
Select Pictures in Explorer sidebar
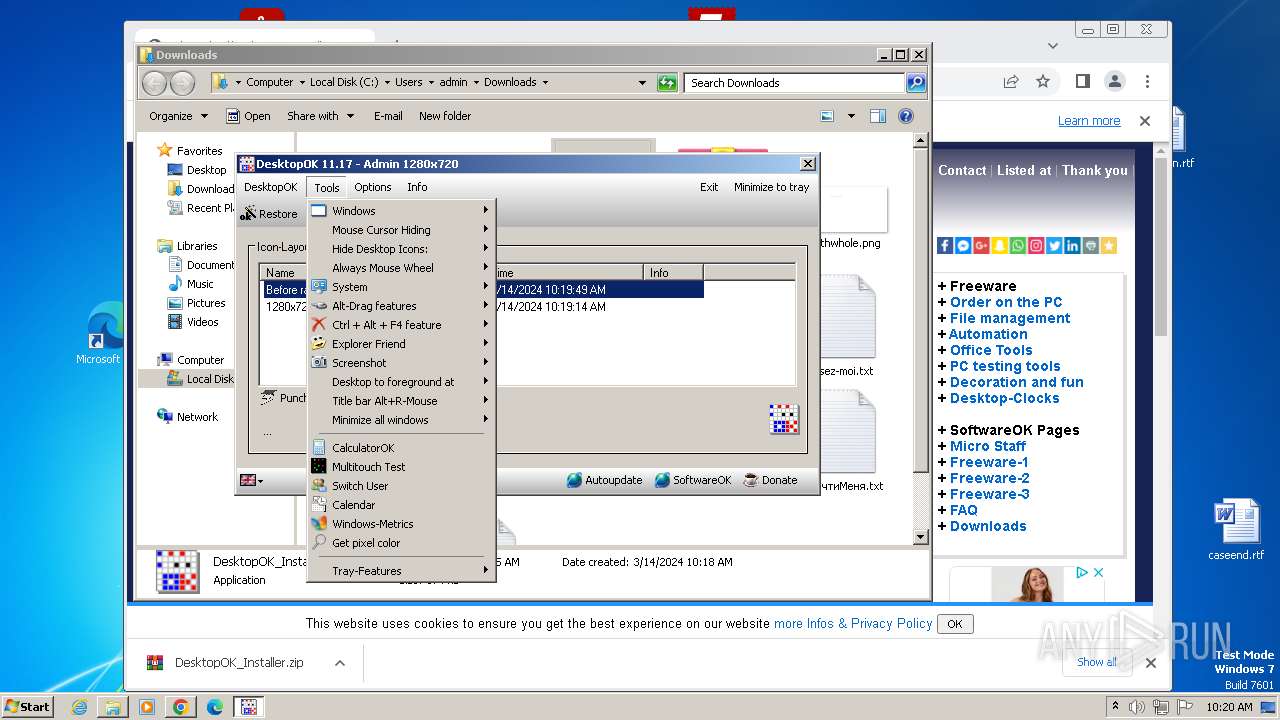pyautogui.click(x=206, y=303)
